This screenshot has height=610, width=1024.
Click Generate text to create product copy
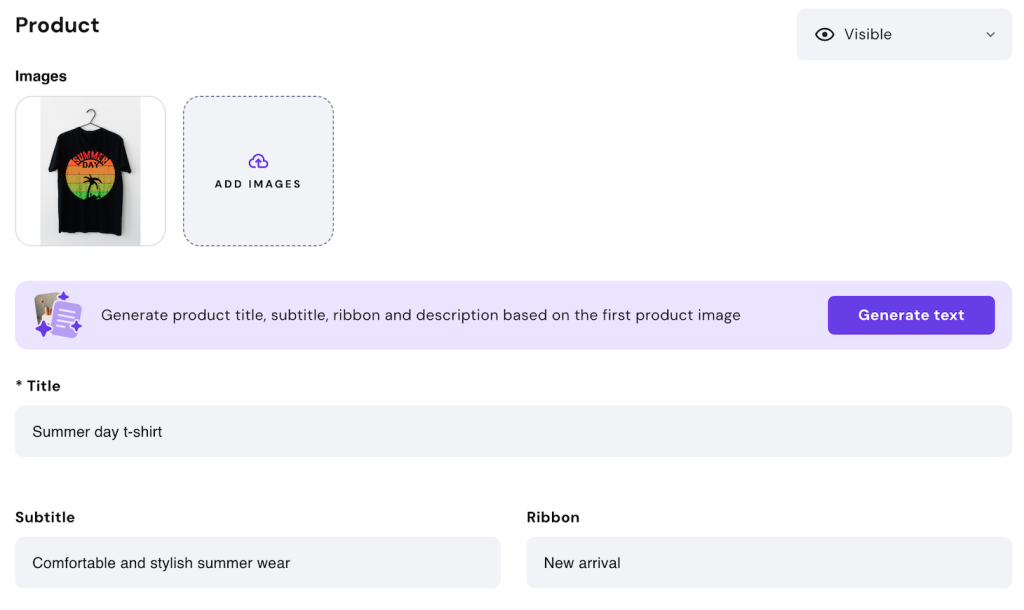pyautogui.click(x=911, y=315)
